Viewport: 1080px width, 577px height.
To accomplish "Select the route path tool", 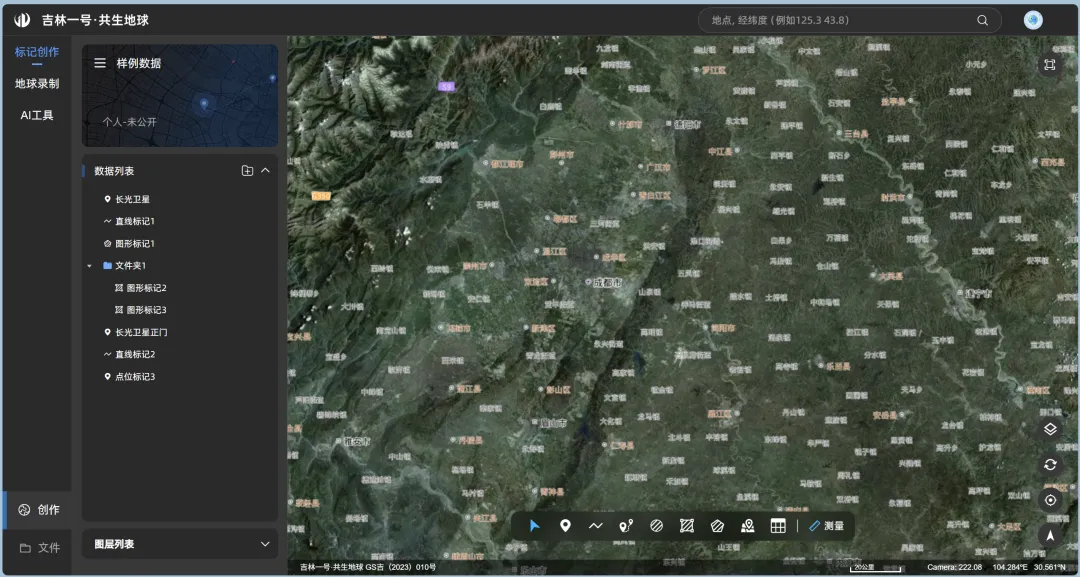I will [625, 526].
